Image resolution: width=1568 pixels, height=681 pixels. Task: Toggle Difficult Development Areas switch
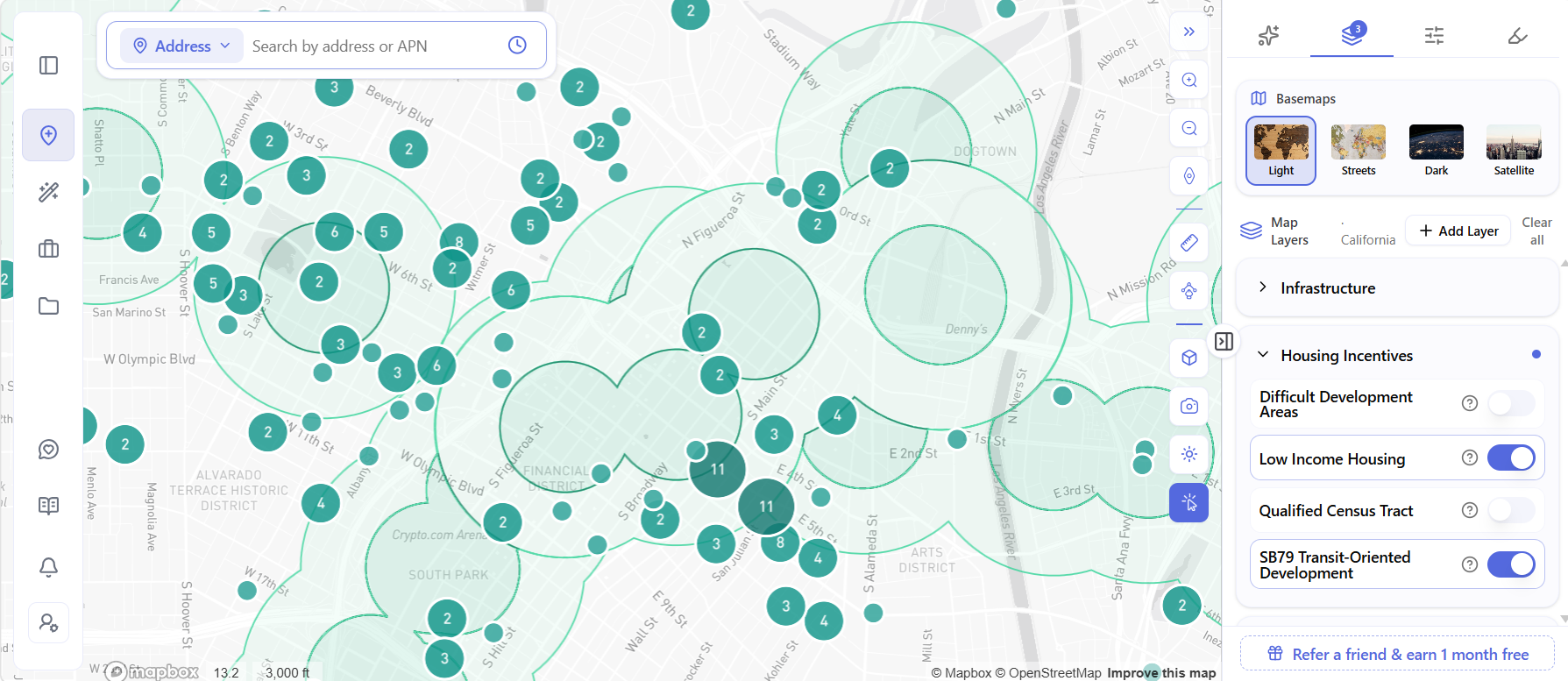[x=1511, y=403]
